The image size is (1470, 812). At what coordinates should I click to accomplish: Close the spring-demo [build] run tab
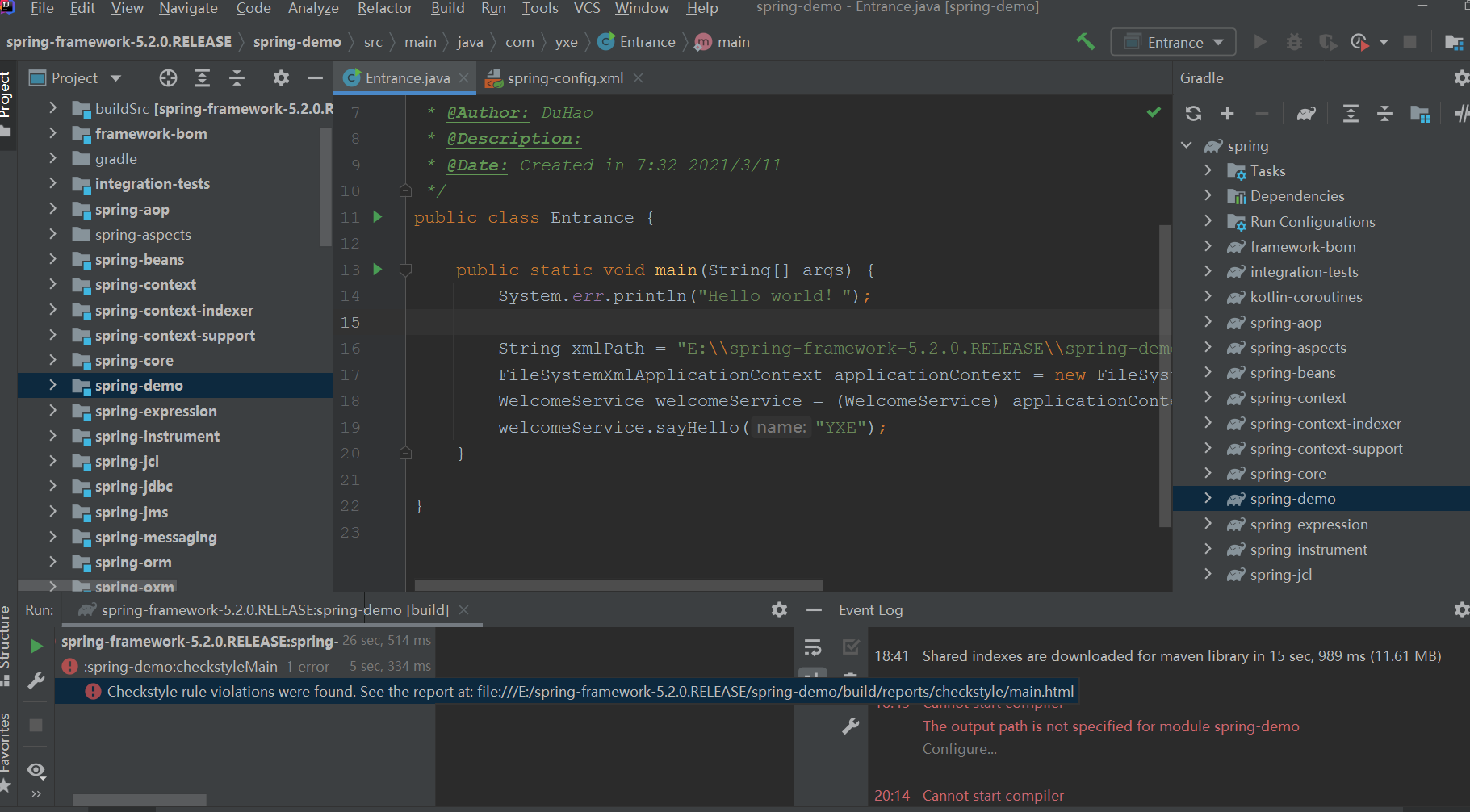[464, 610]
